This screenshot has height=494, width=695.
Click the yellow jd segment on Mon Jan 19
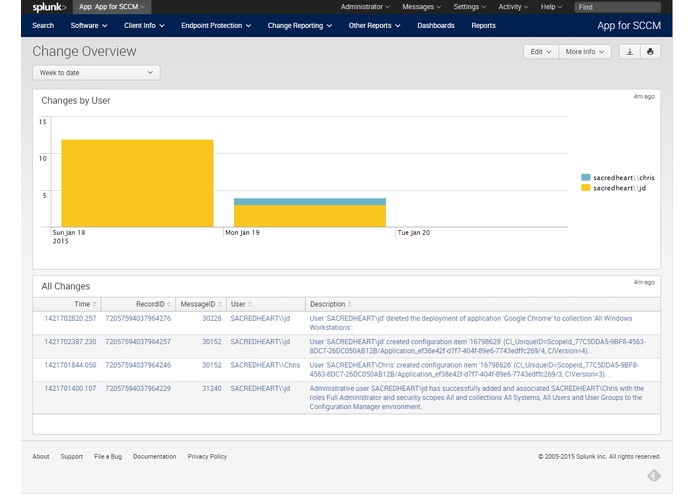pos(310,216)
